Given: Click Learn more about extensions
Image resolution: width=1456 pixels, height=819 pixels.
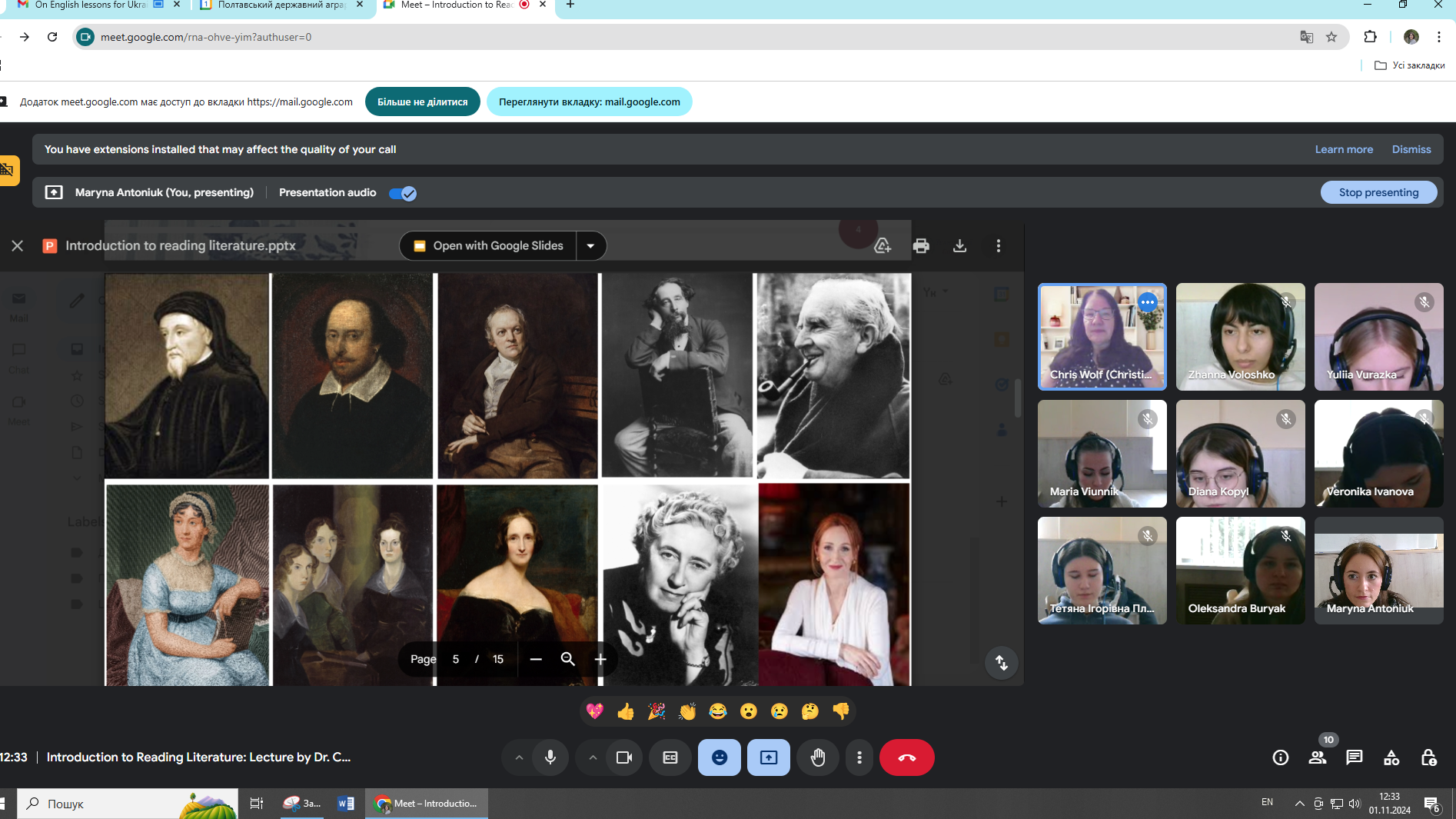Looking at the screenshot, I should coord(1344,149).
